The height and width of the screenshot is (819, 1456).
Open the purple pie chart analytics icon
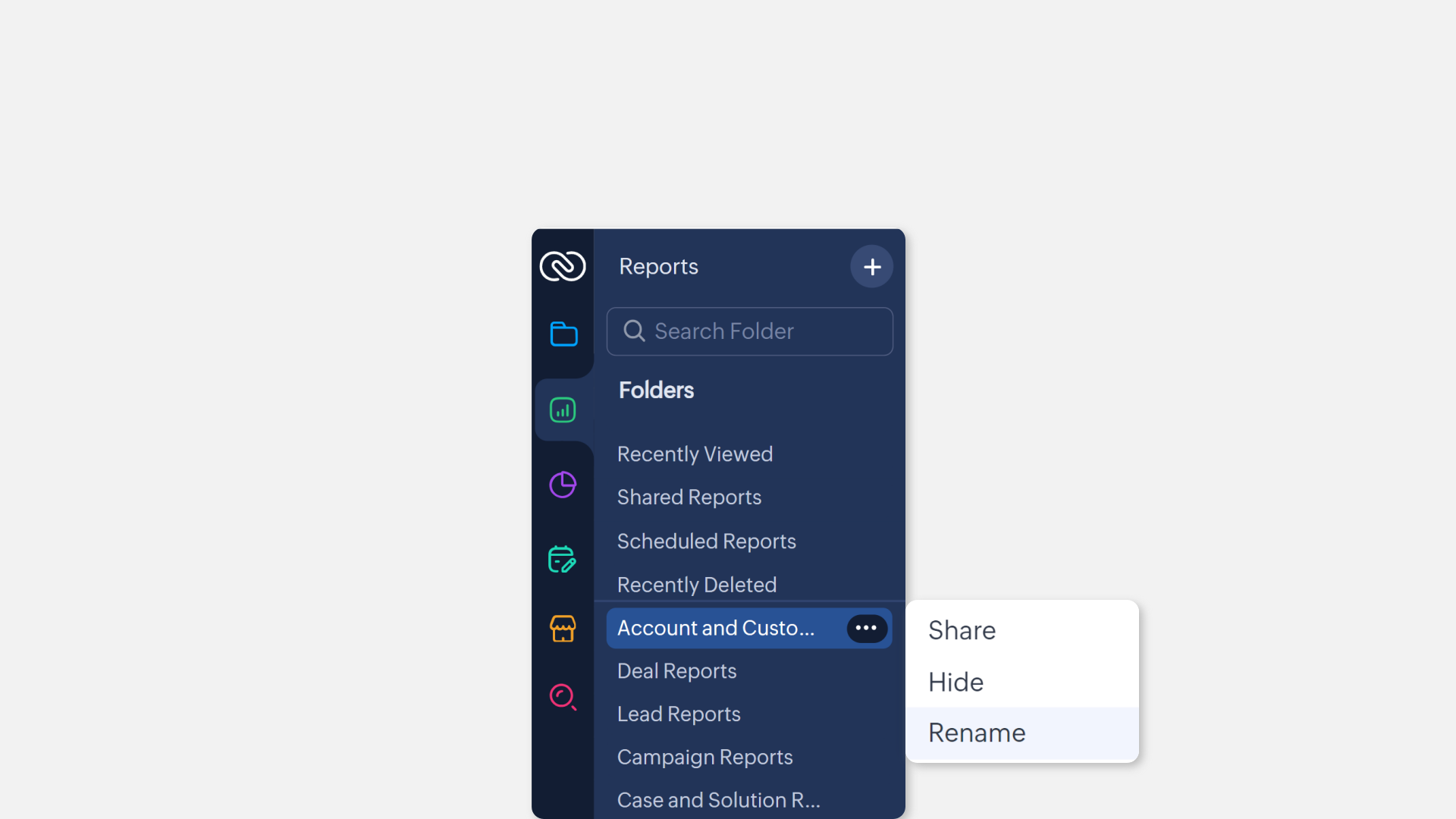563,485
